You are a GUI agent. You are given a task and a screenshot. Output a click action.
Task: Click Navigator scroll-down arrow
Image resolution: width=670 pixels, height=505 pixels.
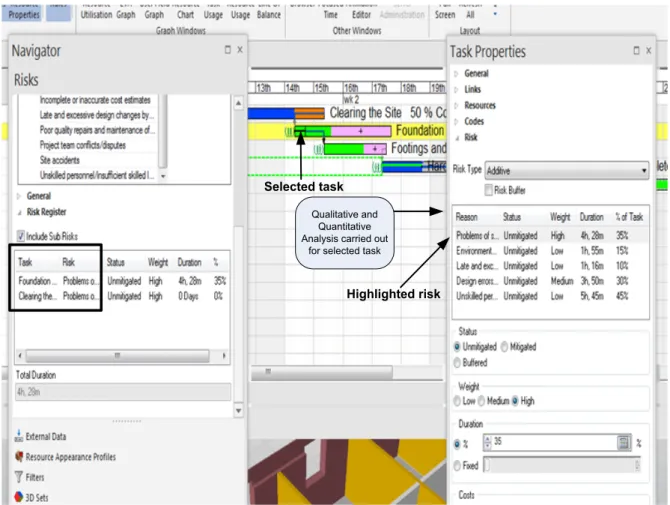238,411
